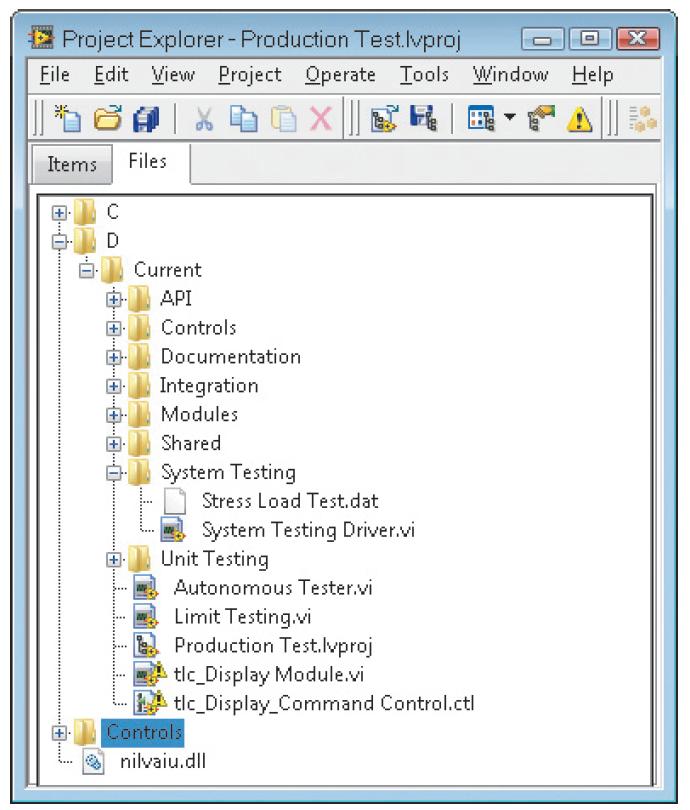690x810 pixels.
Task: Click the Autonomous Tester.vi icon
Action: coord(146,587)
